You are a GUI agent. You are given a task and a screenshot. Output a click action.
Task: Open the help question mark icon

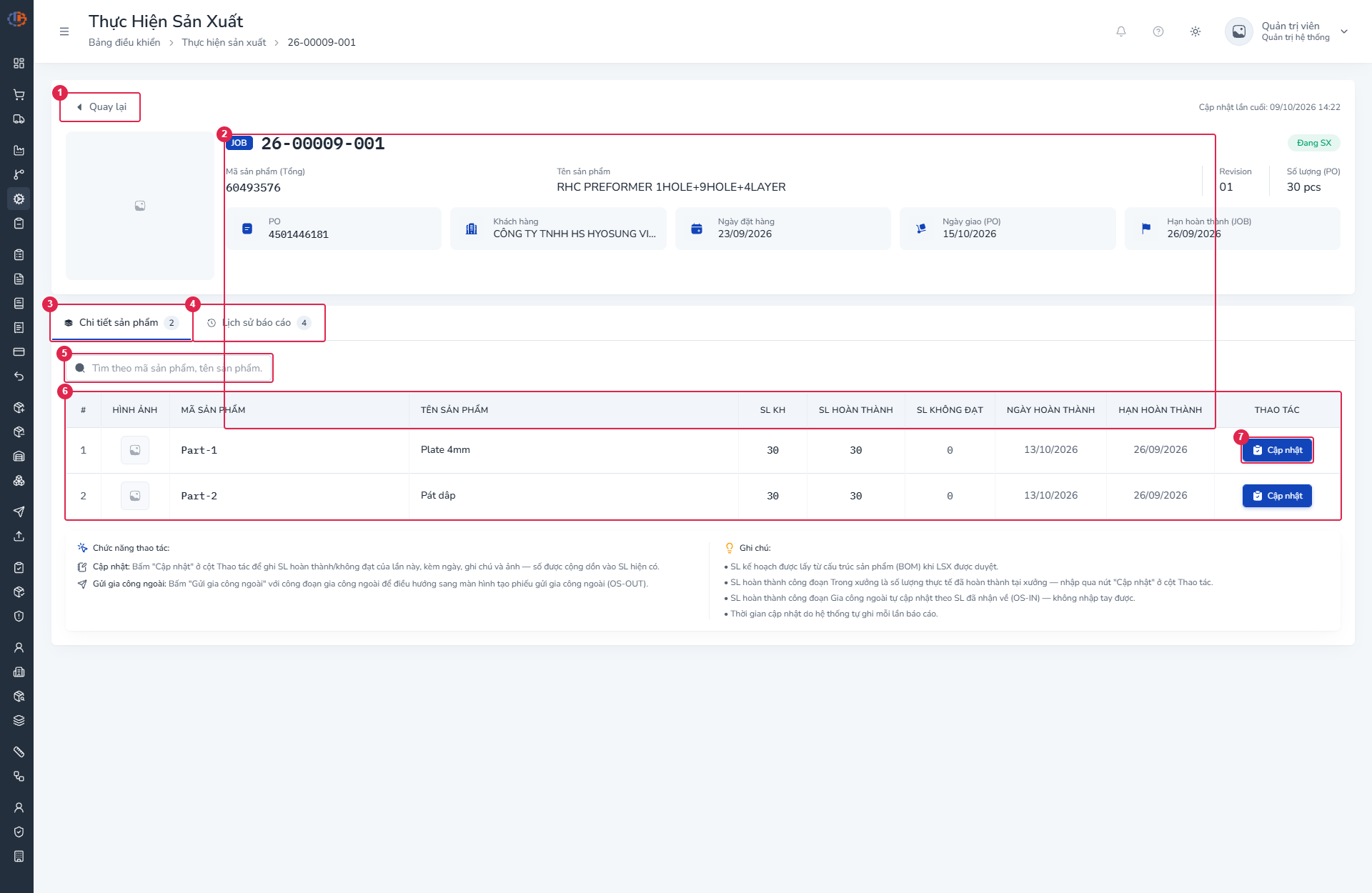(1158, 31)
